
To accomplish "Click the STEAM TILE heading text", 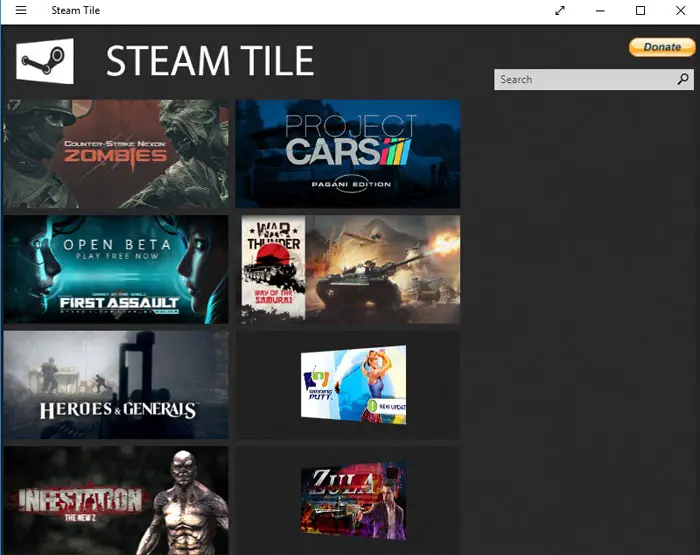I will coord(210,61).
